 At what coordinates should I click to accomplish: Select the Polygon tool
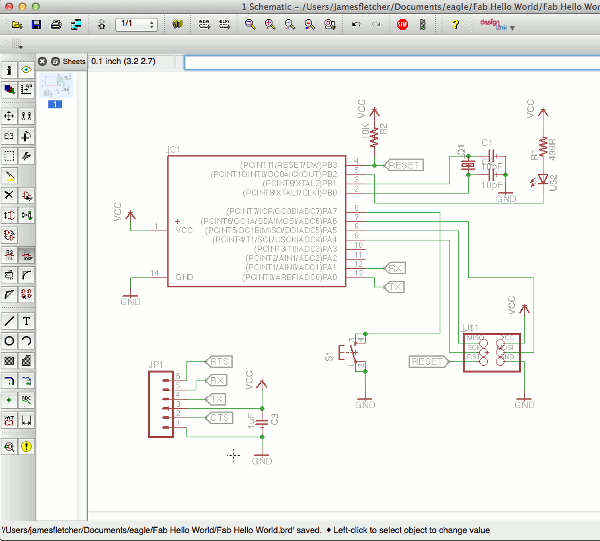point(26,361)
